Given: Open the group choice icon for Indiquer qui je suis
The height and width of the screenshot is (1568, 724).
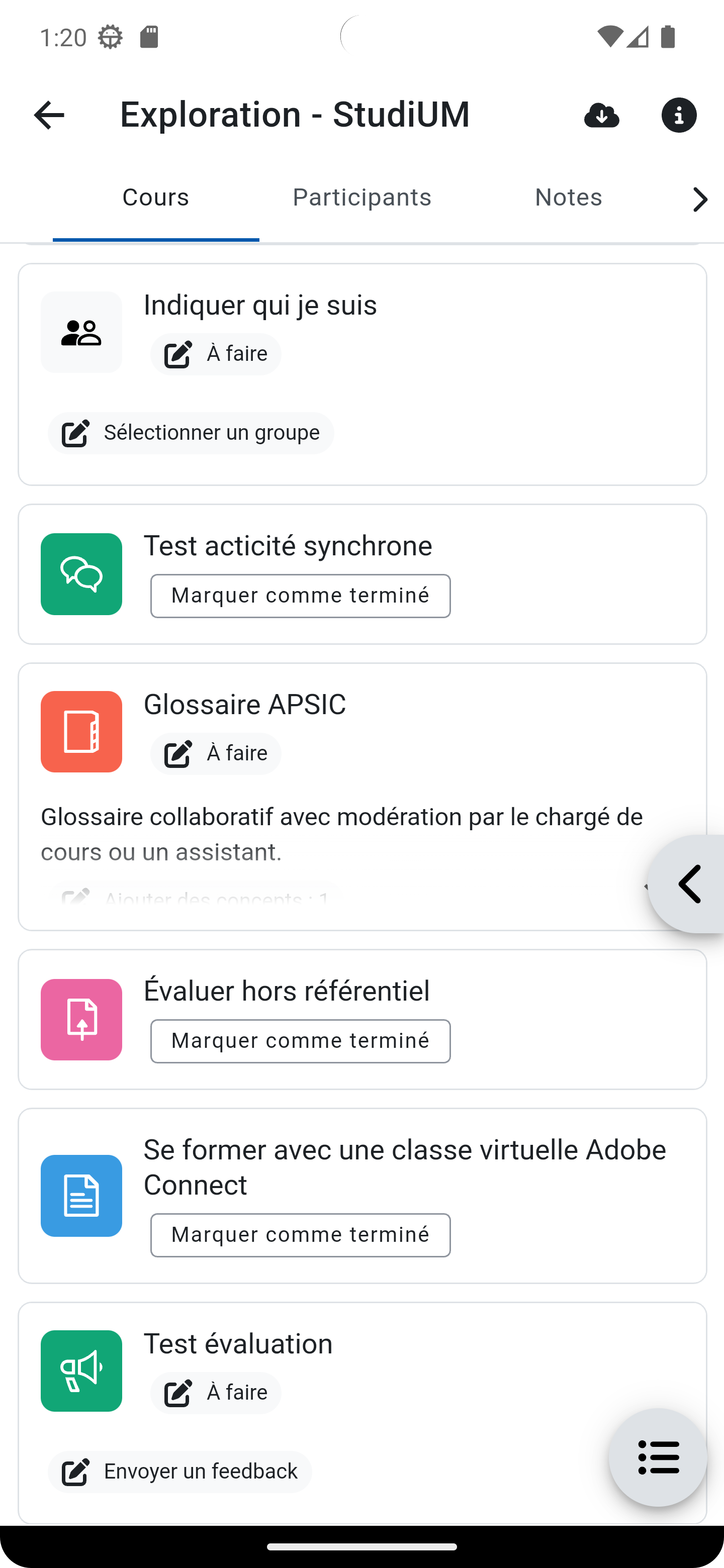Looking at the screenshot, I should click(x=81, y=332).
